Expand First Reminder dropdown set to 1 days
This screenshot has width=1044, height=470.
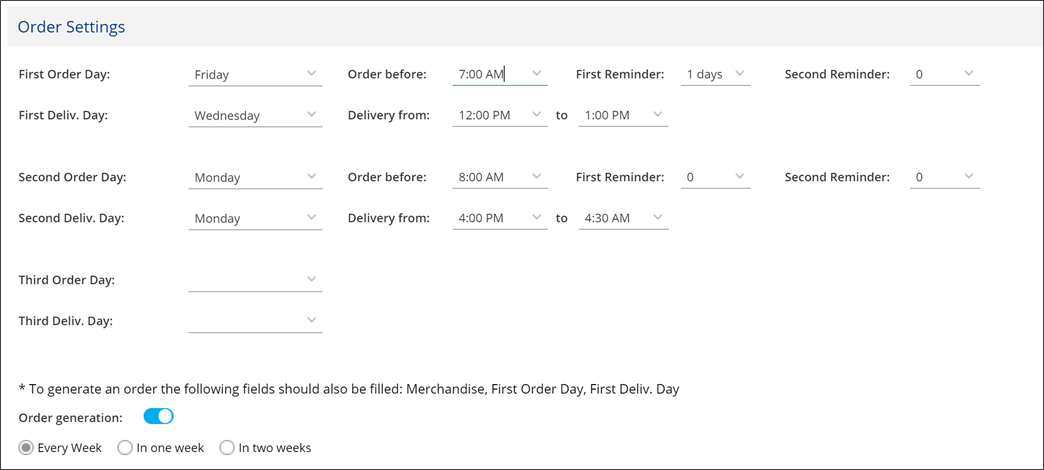[x=716, y=75]
